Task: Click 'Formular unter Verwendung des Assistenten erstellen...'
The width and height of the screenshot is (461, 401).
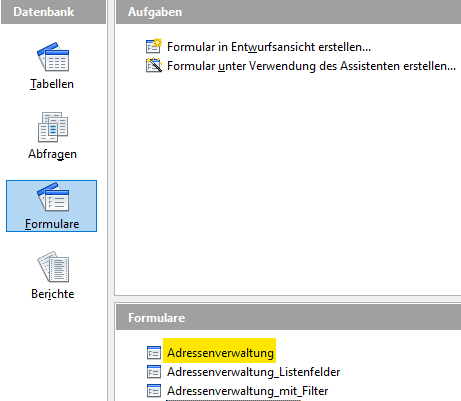Action: coord(311,66)
